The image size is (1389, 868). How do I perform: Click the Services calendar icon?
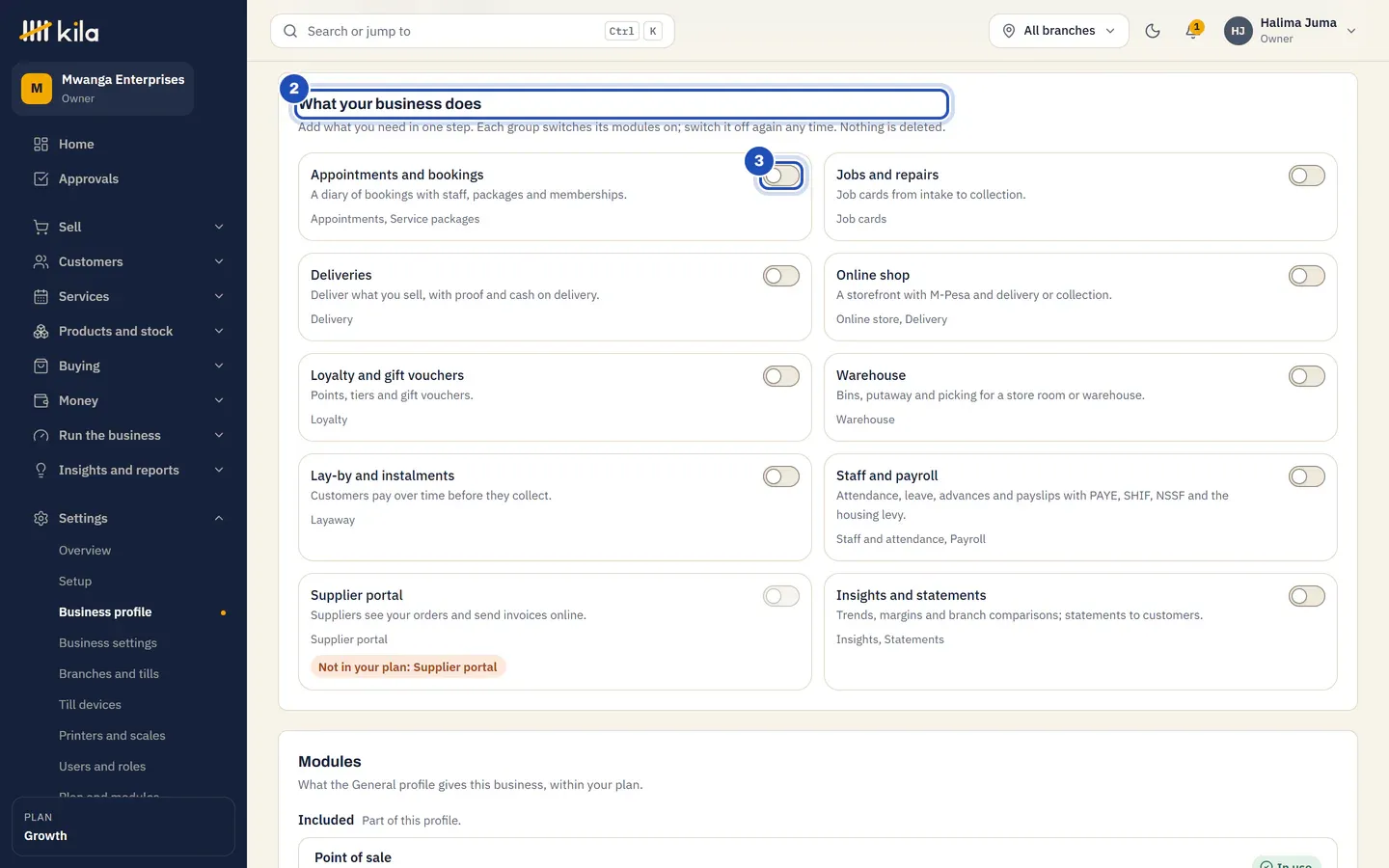coord(41,296)
